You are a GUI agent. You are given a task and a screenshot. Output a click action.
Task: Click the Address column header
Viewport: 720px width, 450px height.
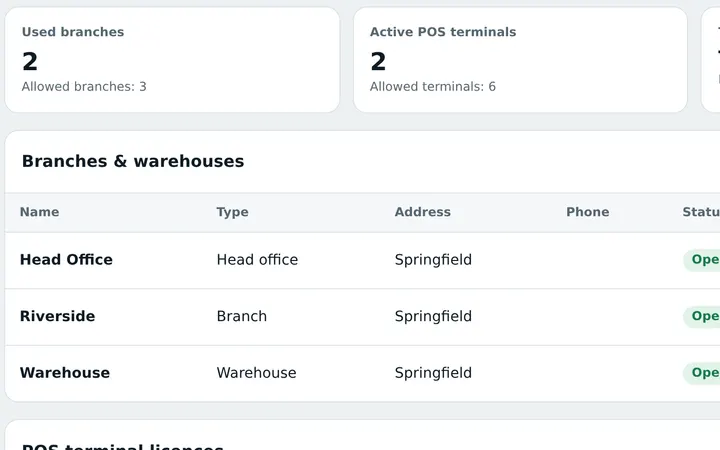(x=422, y=212)
